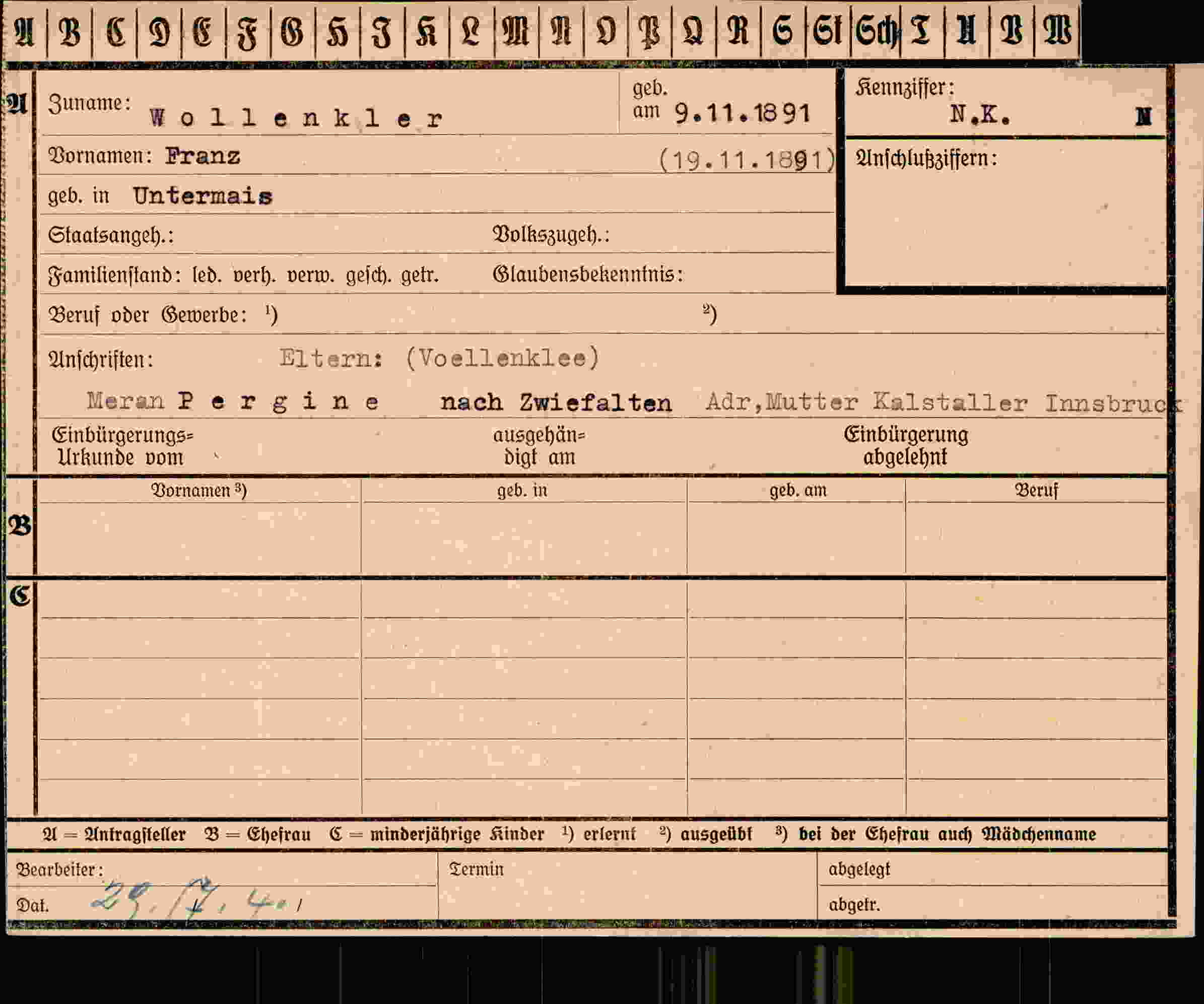Select the alphabet index tab 'R'
The image size is (1204, 1004).
point(739,30)
